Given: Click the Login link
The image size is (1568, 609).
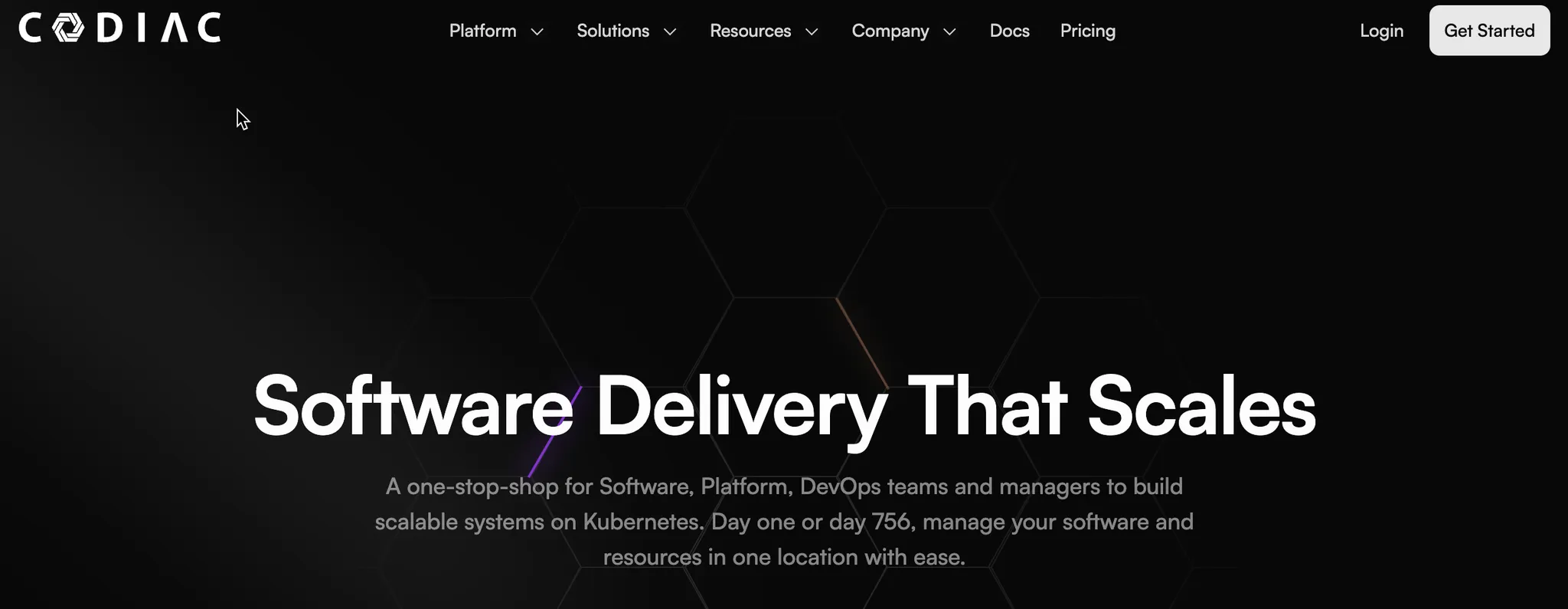Looking at the screenshot, I should click(x=1381, y=31).
